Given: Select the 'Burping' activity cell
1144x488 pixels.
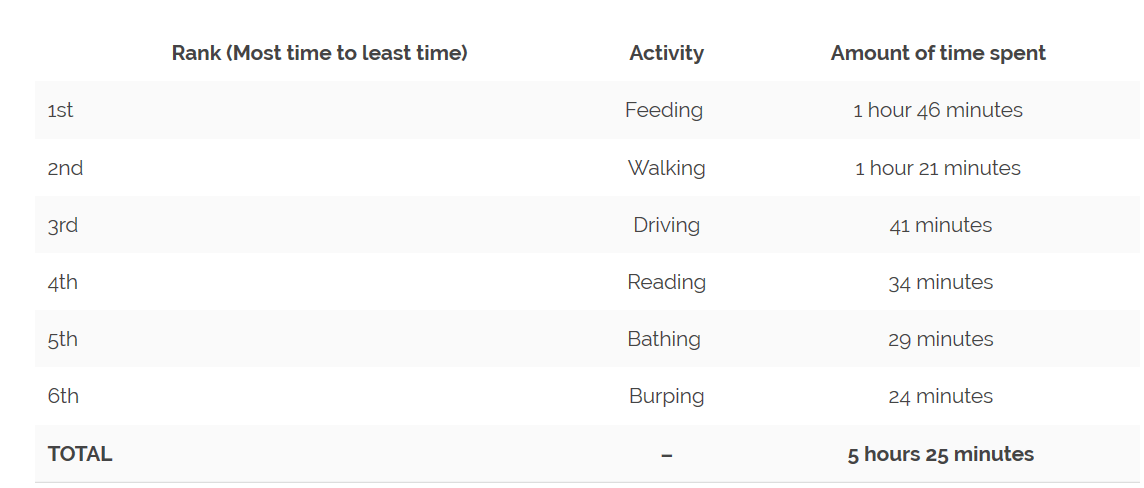Looking at the screenshot, I should point(666,396).
